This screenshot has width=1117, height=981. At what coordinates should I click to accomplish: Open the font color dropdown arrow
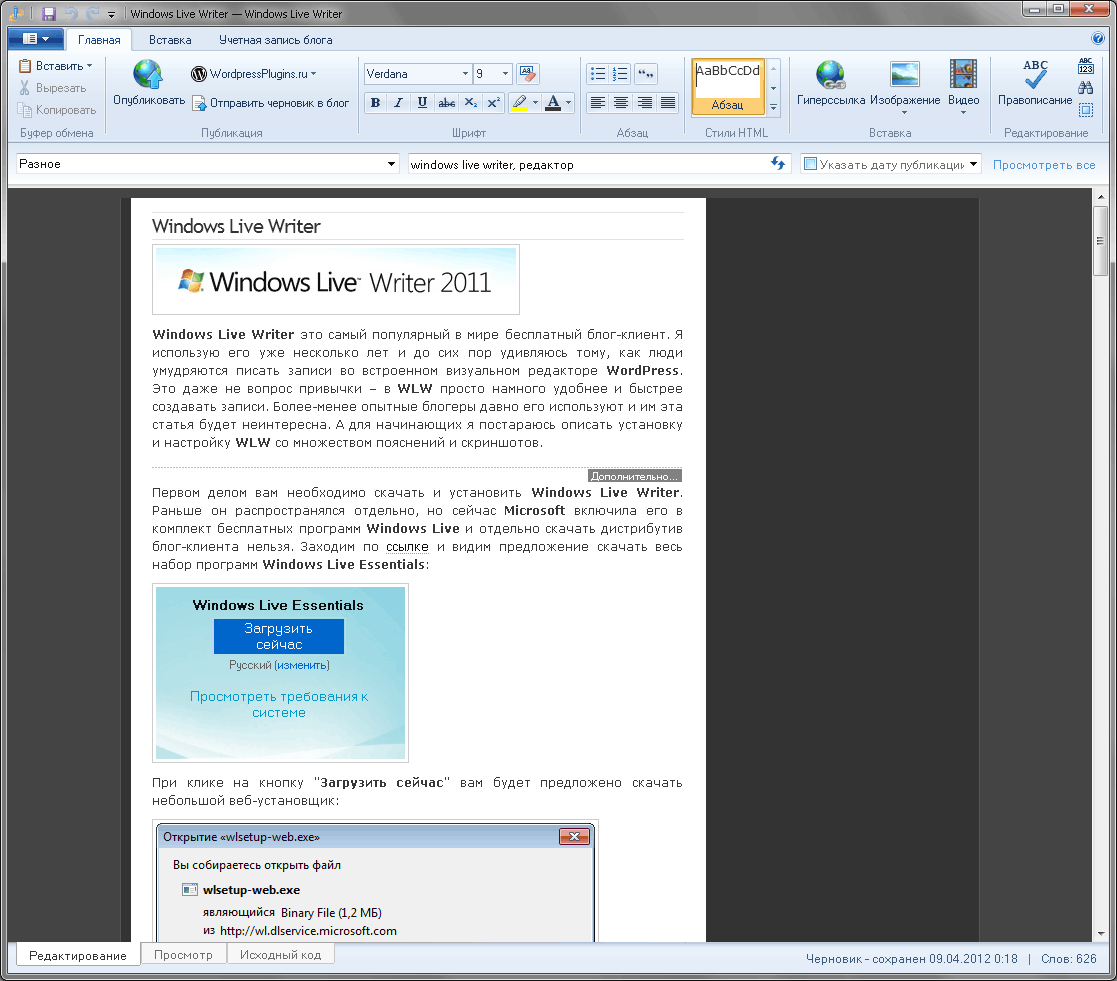point(568,103)
